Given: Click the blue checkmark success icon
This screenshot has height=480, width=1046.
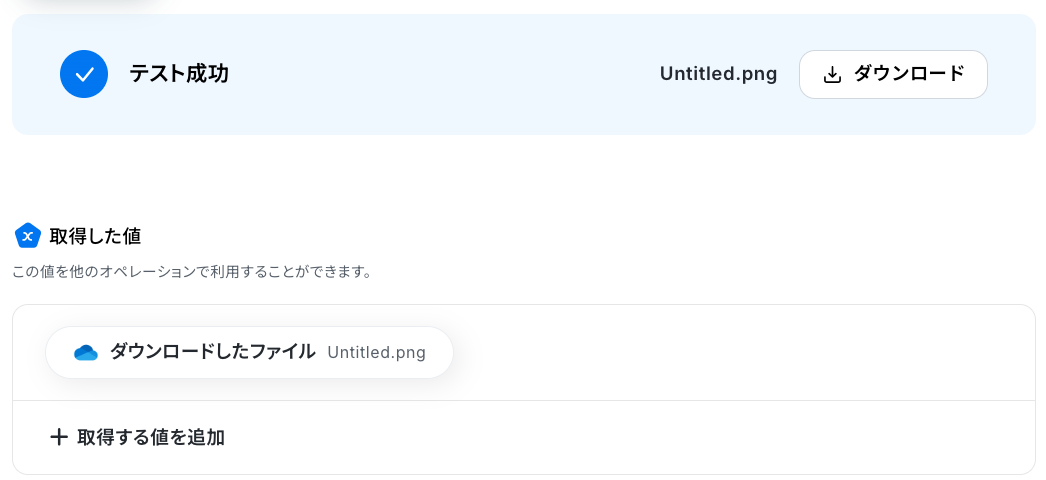Looking at the screenshot, I should pos(84,74).
